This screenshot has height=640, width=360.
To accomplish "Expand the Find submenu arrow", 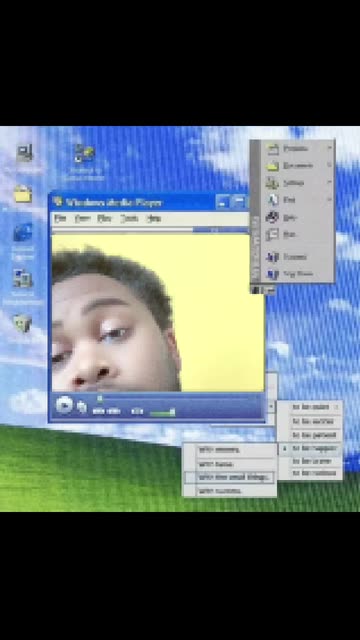I will pyautogui.click(x=329, y=200).
